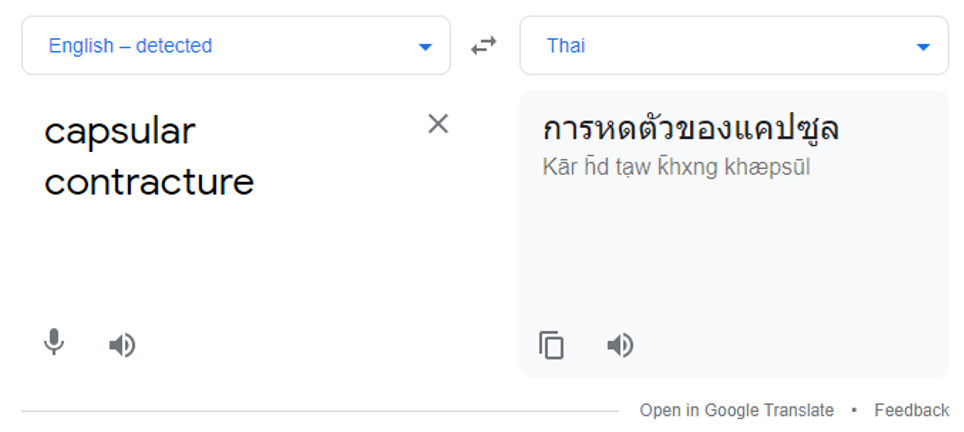
Task: Click the word 'capsular' in the input
Action: click(x=120, y=132)
